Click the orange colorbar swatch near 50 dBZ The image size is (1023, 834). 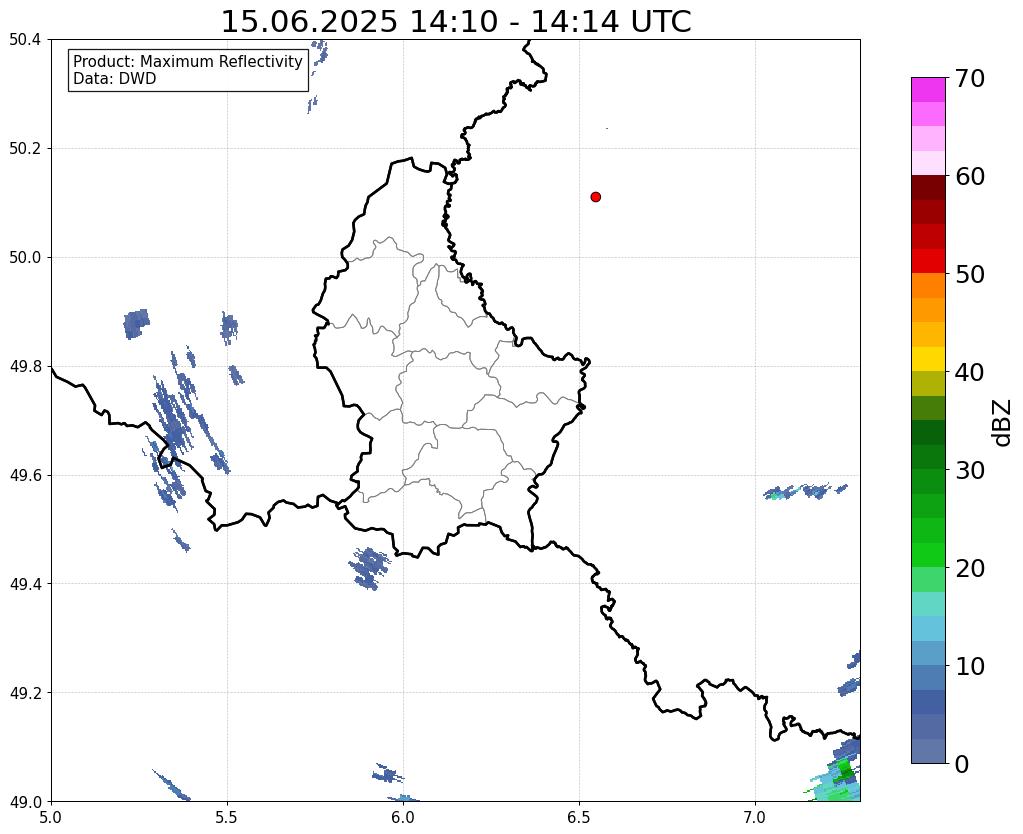pyautogui.click(x=928, y=285)
